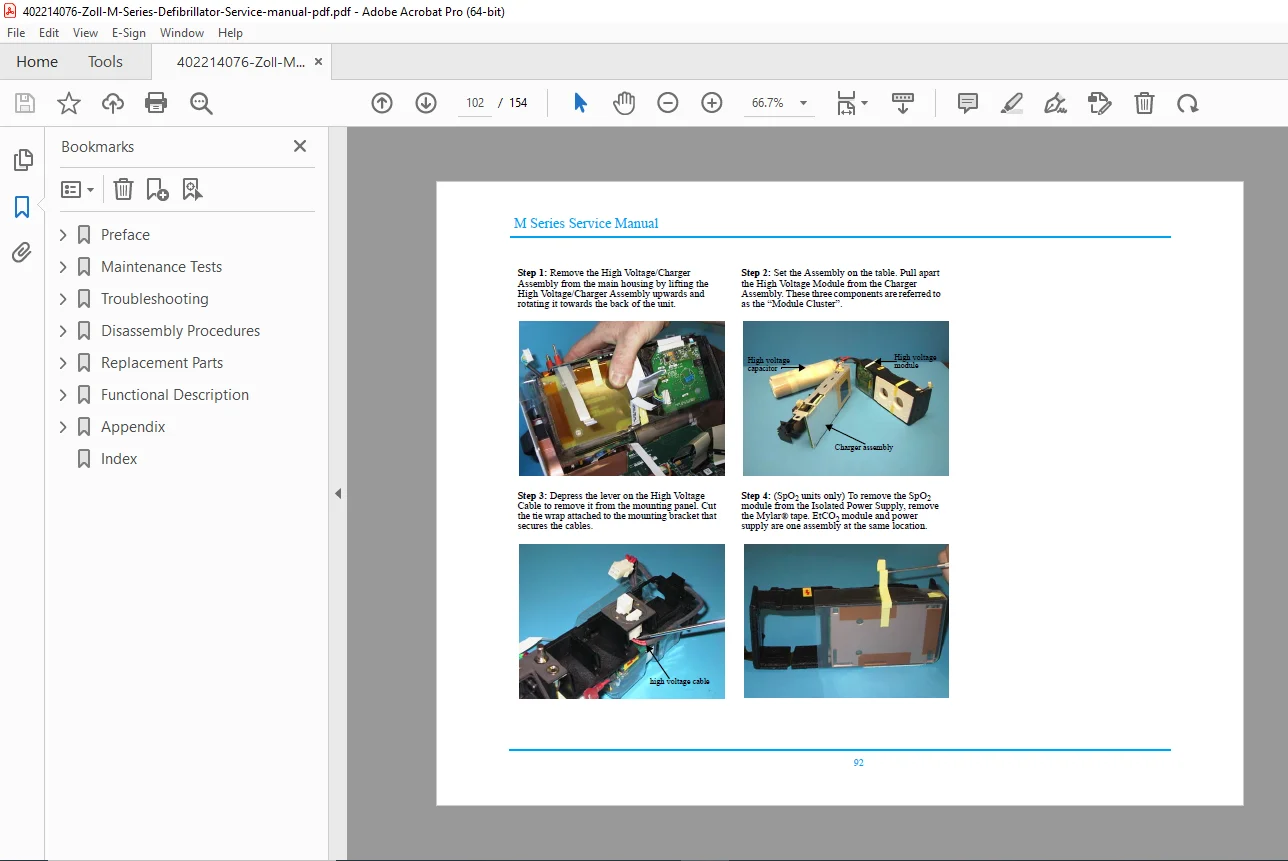
Task: Click the upload to cloud icon
Action: click(x=113, y=103)
